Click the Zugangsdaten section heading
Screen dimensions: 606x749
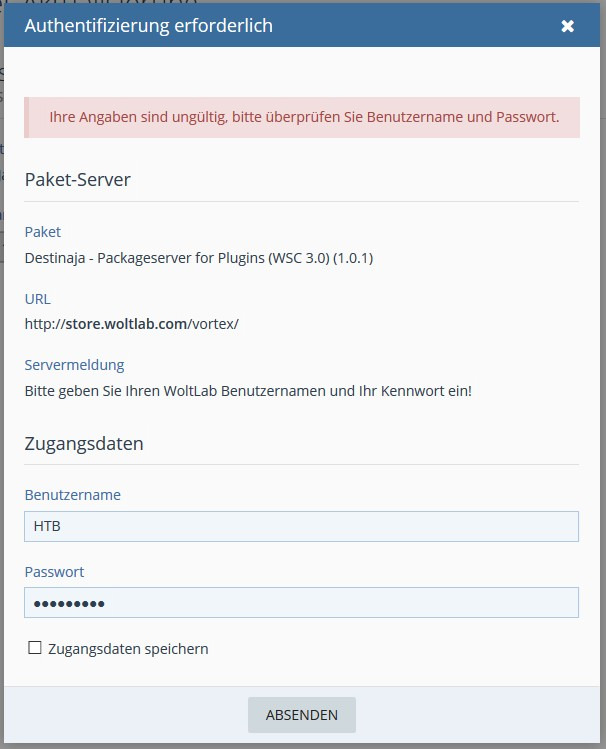[x=83, y=443]
